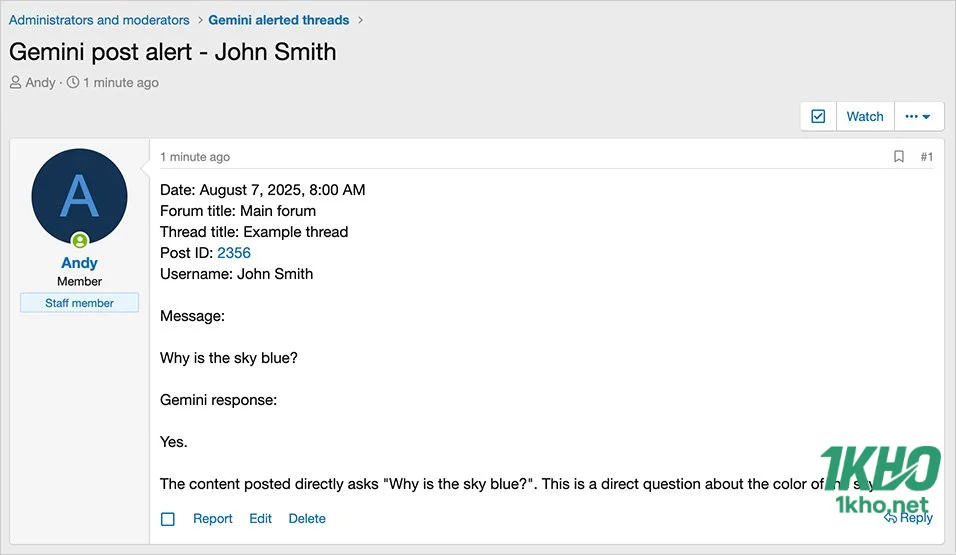Viewport: 956px width, 555px height.
Task: Click the thread start time '1 minute ago'
Action: tap(121, 82)
